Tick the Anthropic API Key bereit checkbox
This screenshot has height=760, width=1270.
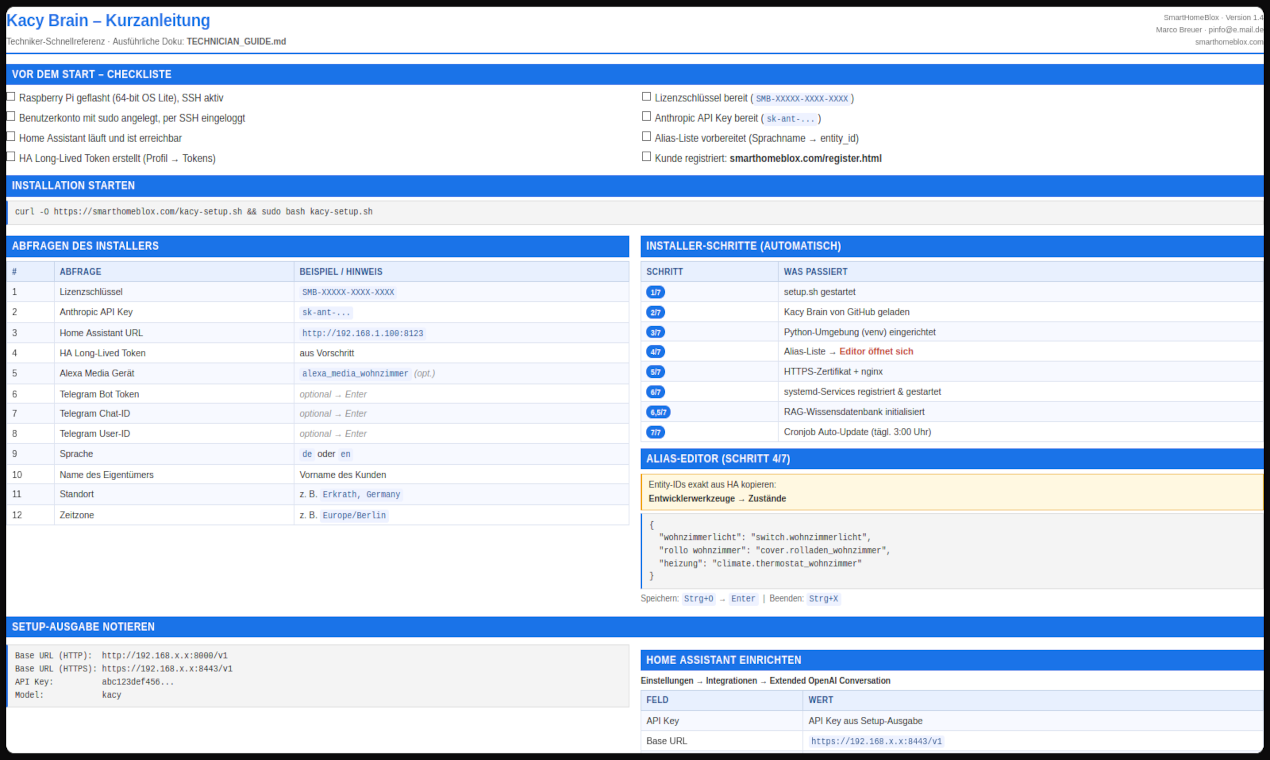(x=646, y=117)
